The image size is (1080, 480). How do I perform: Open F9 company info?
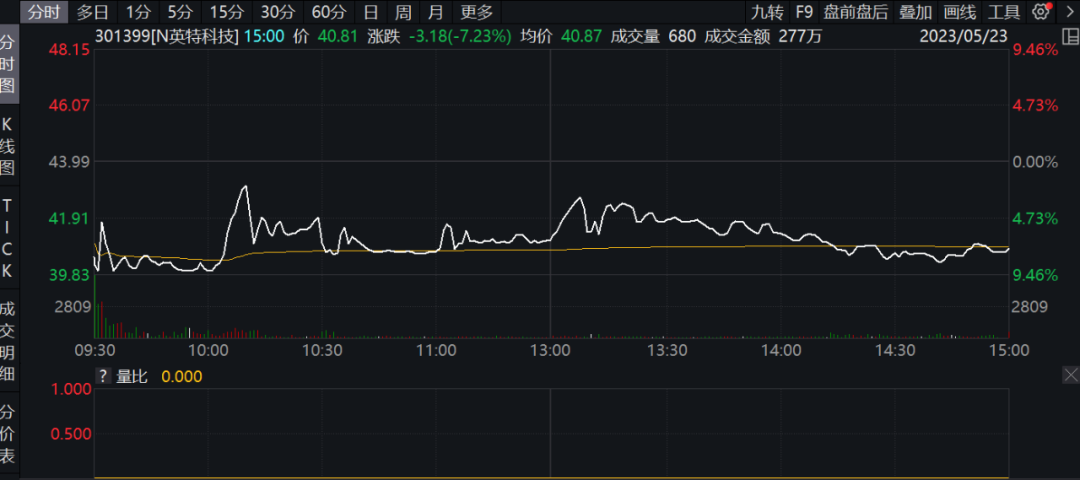[x=803, y=12]
